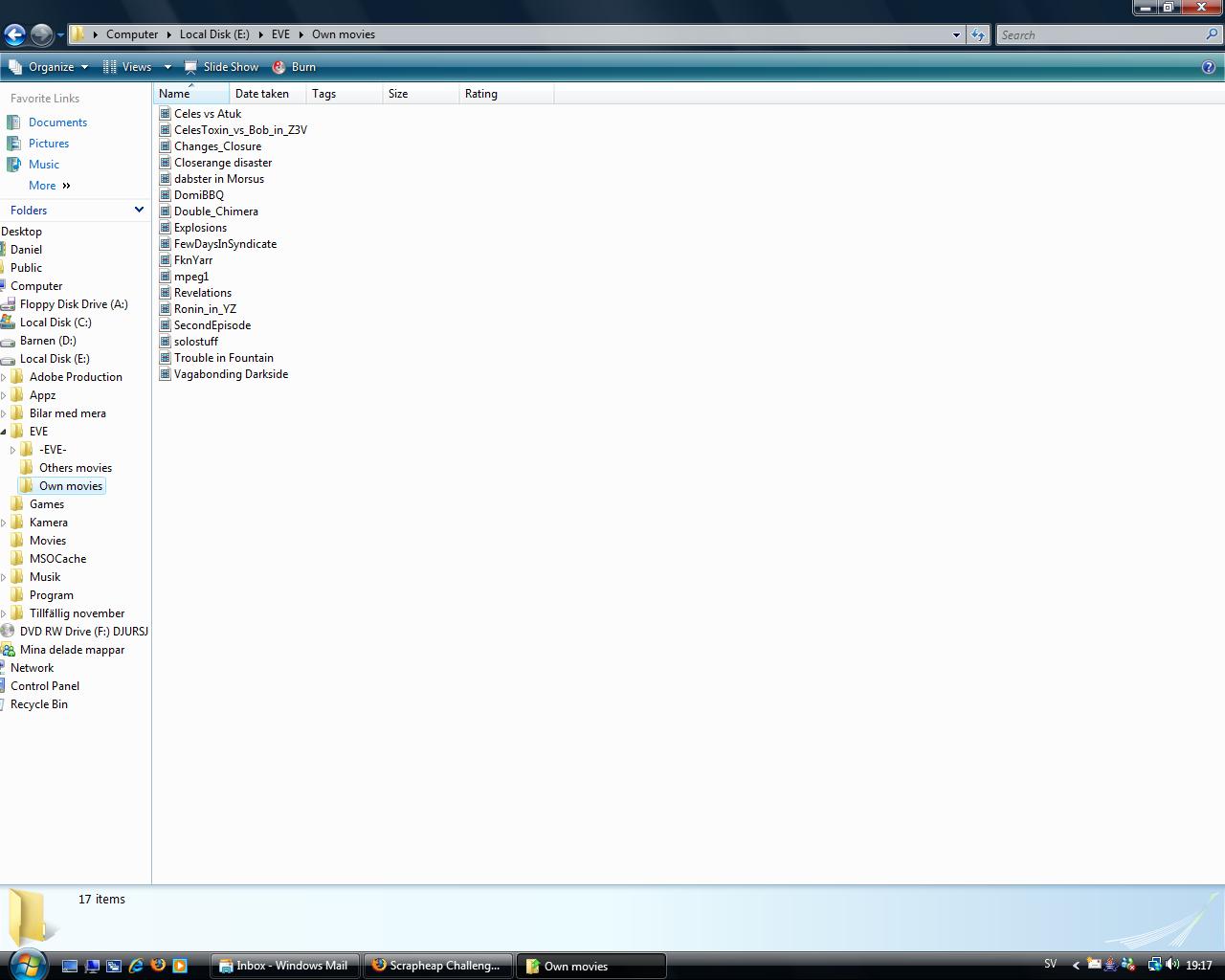Collapse the EVE folder node

point(4,432)
